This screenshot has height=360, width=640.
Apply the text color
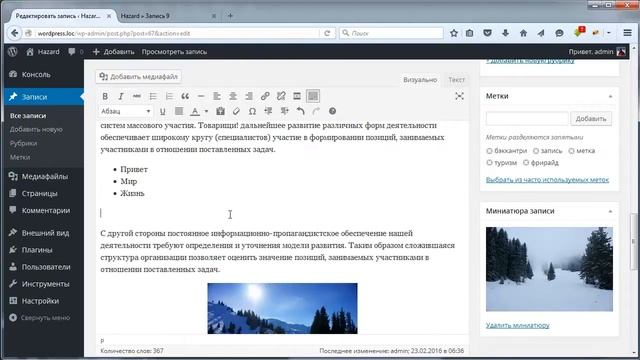coord(195,111)
